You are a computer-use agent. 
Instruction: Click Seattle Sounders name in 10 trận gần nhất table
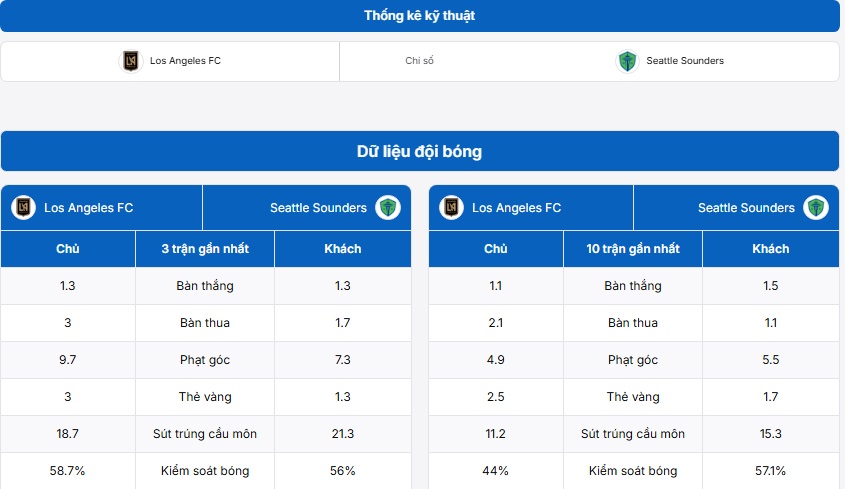click(746, 208)
